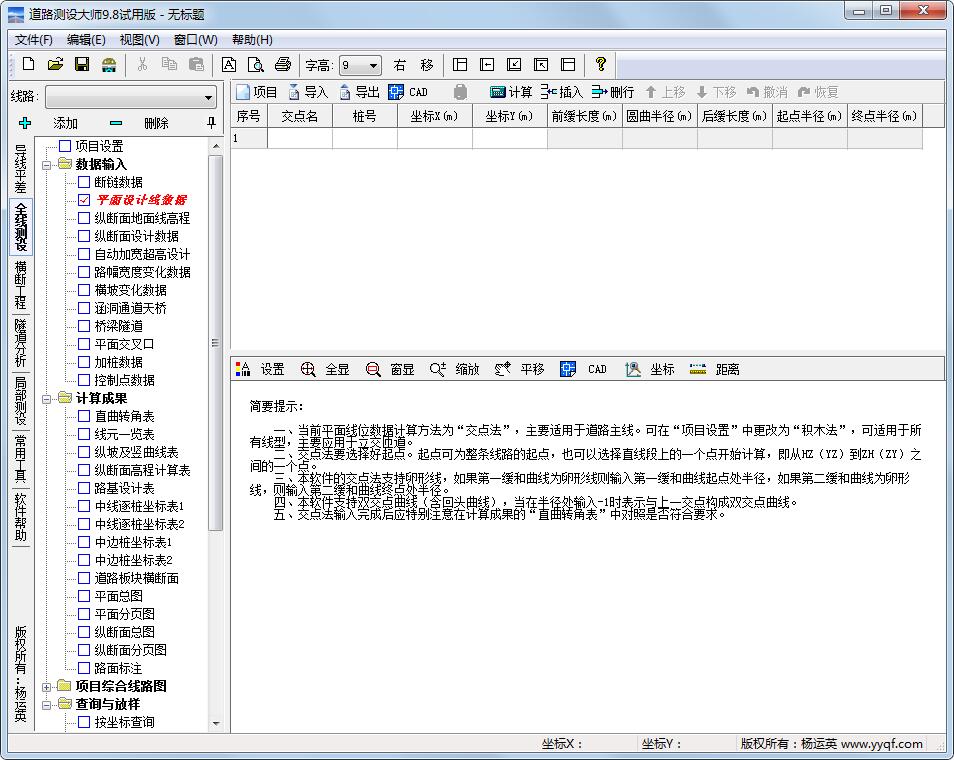Open the 字高 font size dropdown
954x760 pixels.
tap(372, 64)
